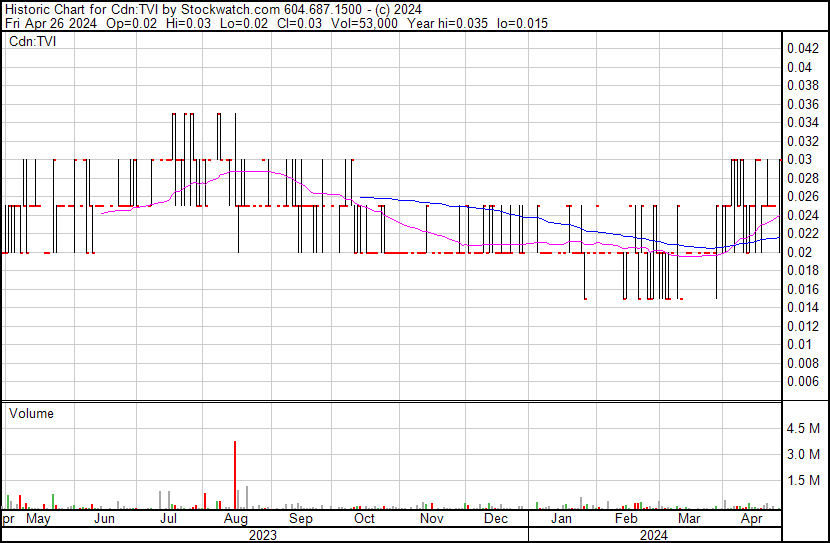
Task: Select the Jun month marker on timeline
Action: pos(104,519)
